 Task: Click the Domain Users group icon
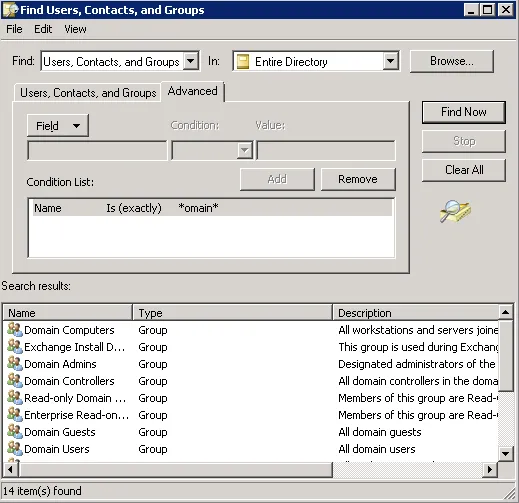click(x=15, y=448)
